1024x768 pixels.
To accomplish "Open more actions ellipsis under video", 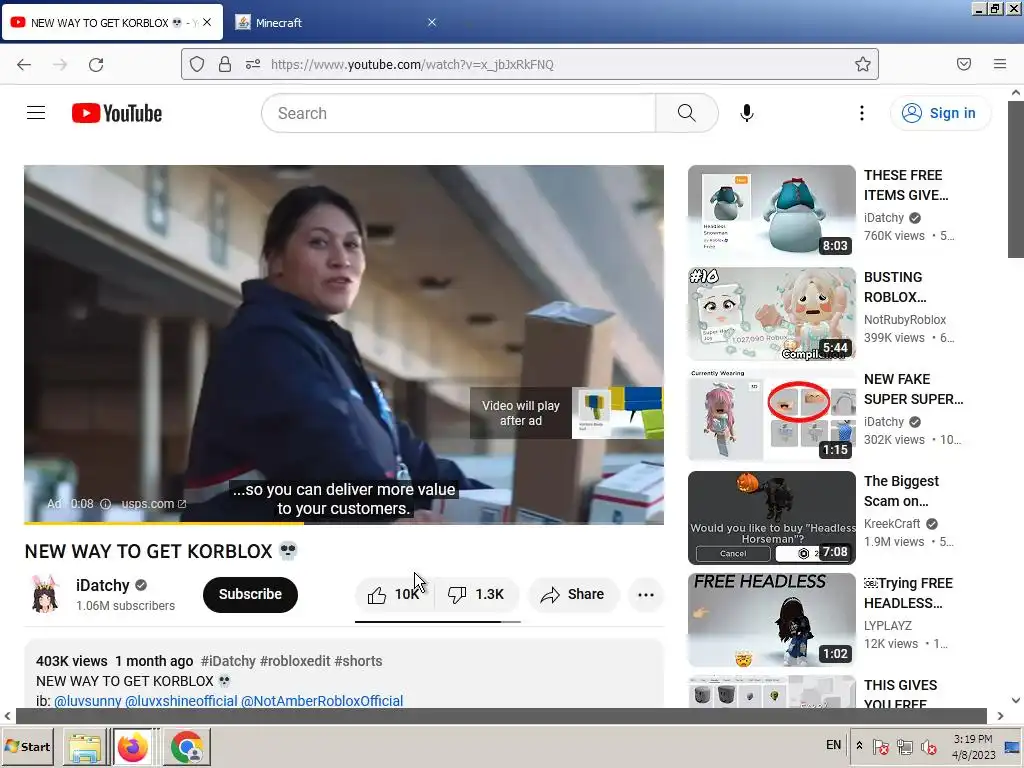I will pyautogui.click(x=646, y=594).
